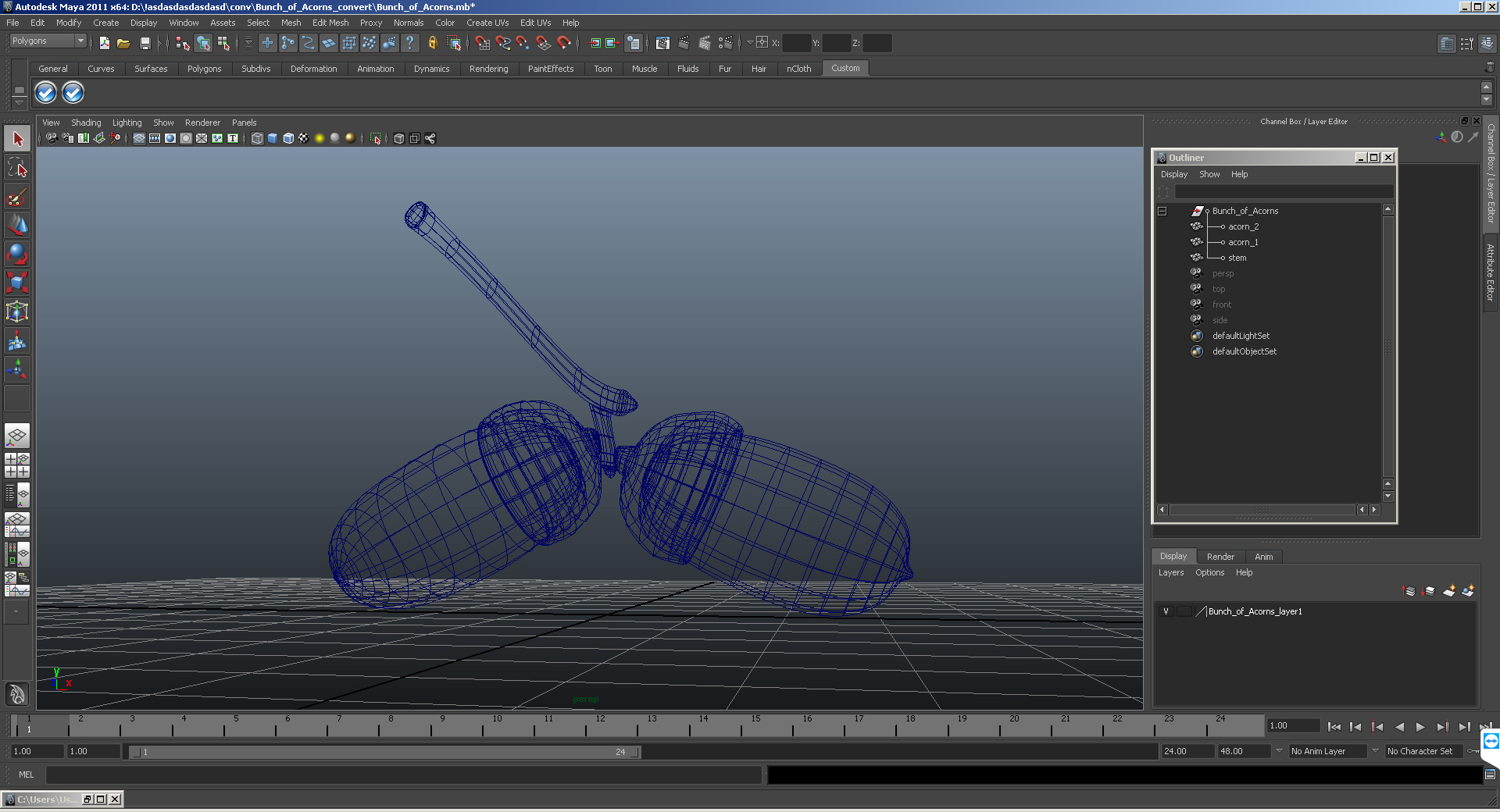
Task: Select by object type mode
Action: [x=203, y=43]
